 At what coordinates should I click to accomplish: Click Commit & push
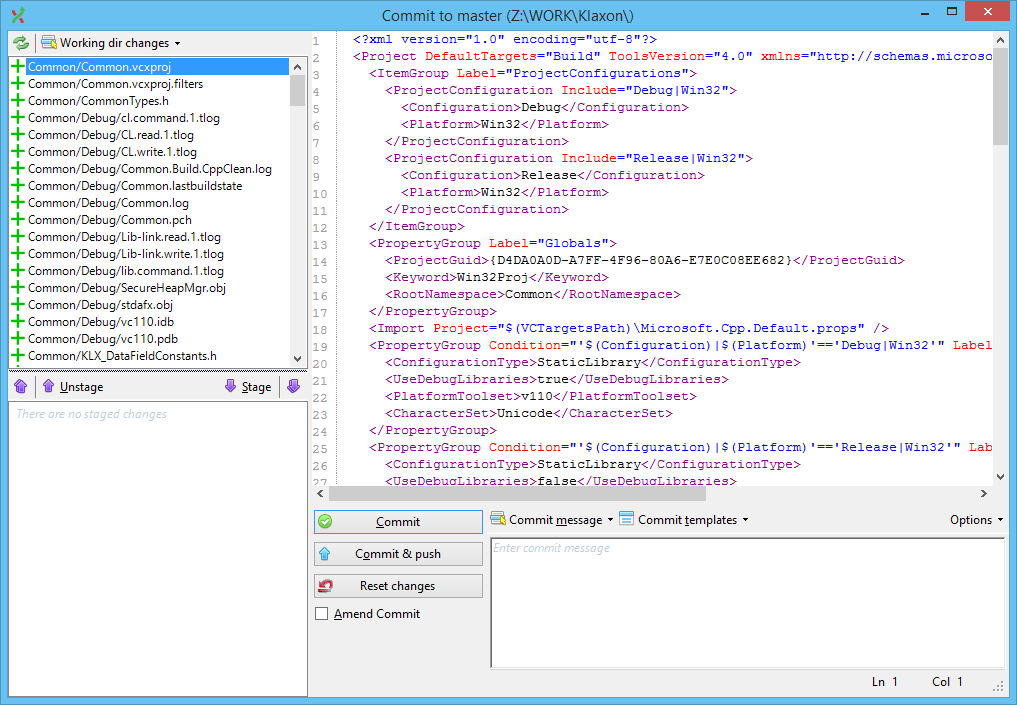click(x=398, y=554)
